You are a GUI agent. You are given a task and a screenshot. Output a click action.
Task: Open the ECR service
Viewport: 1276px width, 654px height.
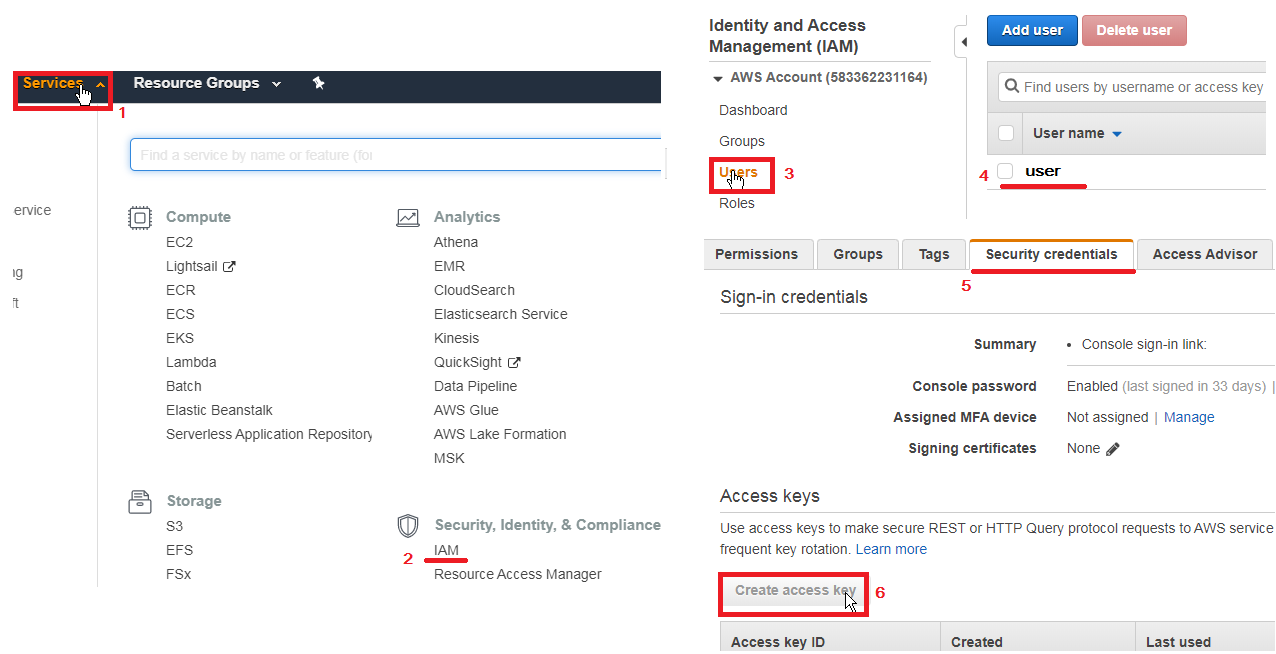tap(181, 290)
